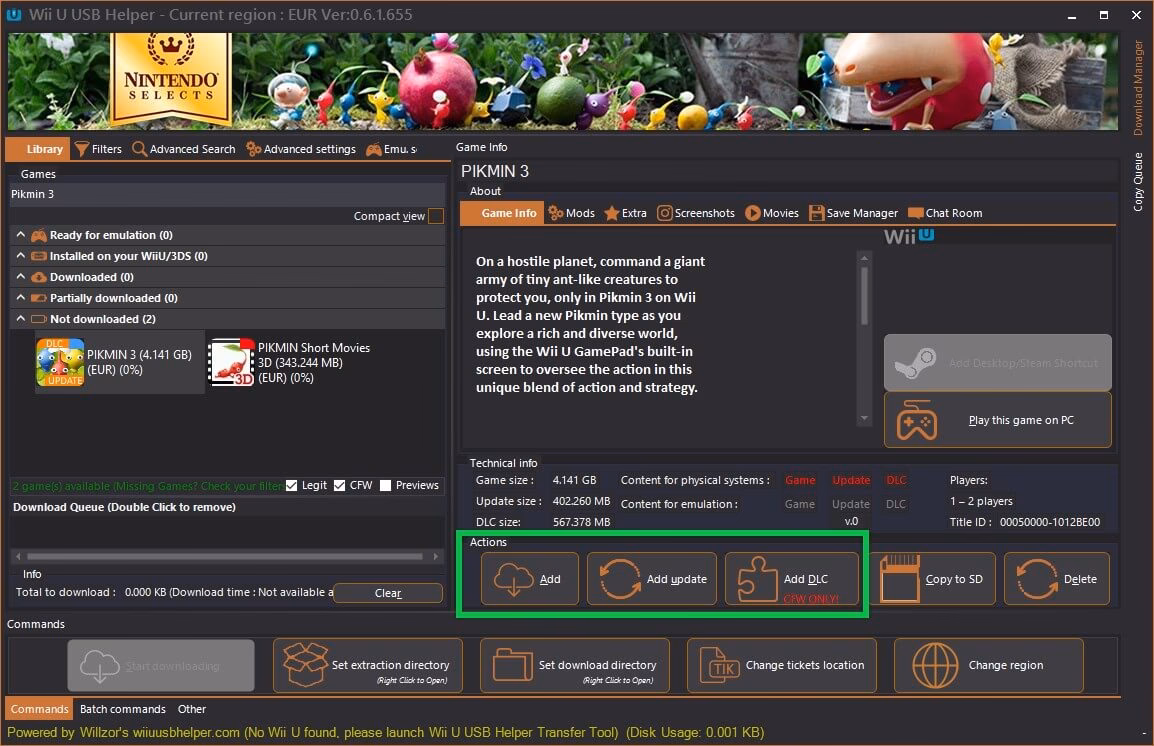Open the Copy Queue side panel
The height and width of the screenshot is (746, 1154).
pos(1138,182)
